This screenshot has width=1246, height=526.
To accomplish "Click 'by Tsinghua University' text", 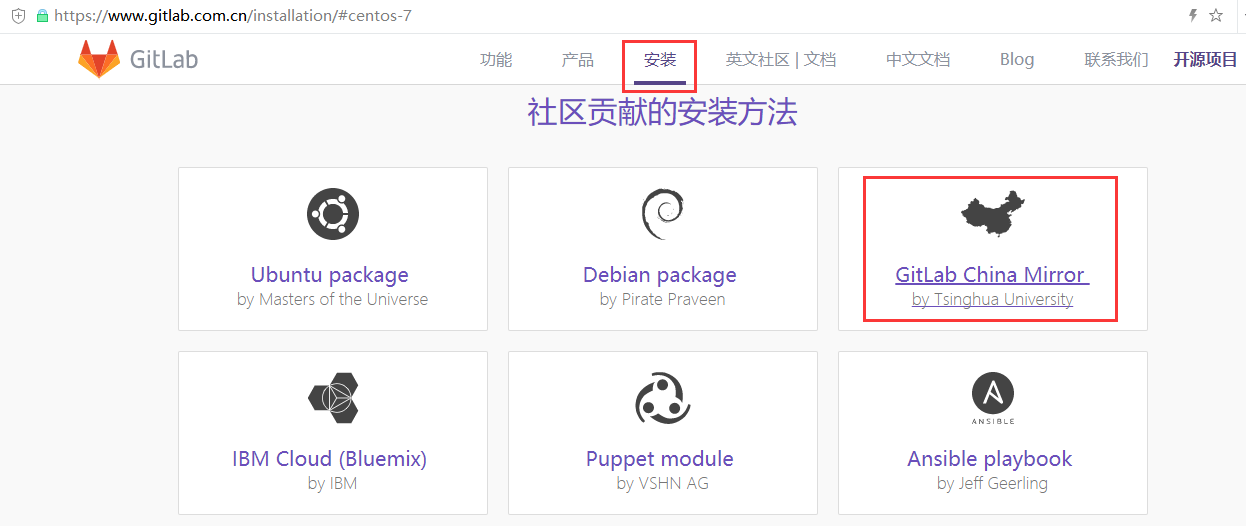I will pos(993,299).
